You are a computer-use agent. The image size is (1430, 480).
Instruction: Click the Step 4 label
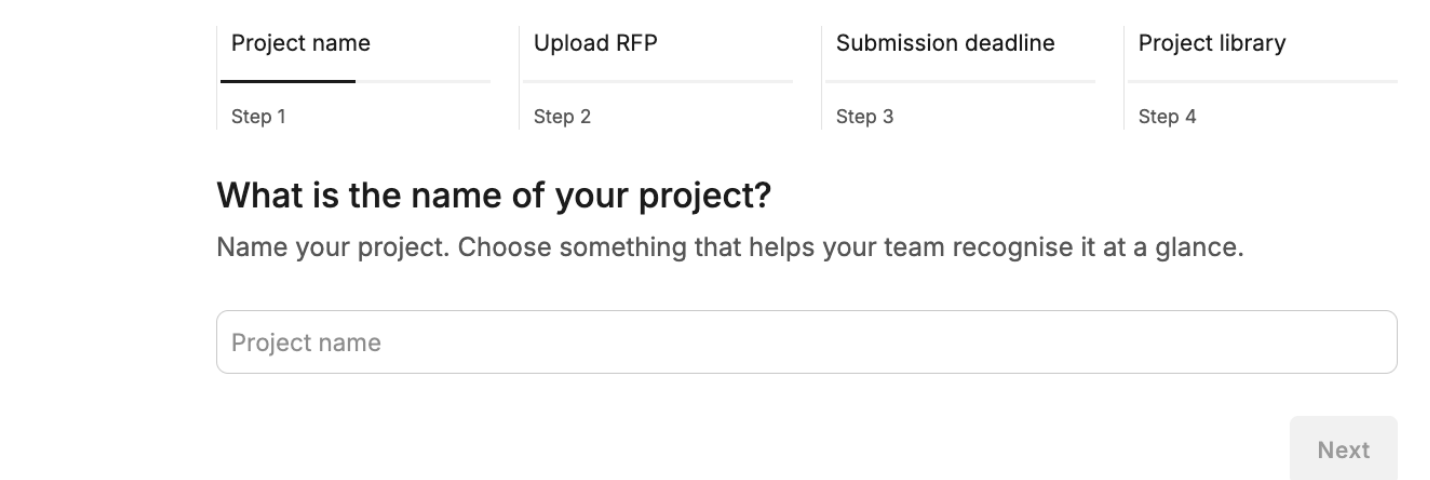click(1167, 117)
